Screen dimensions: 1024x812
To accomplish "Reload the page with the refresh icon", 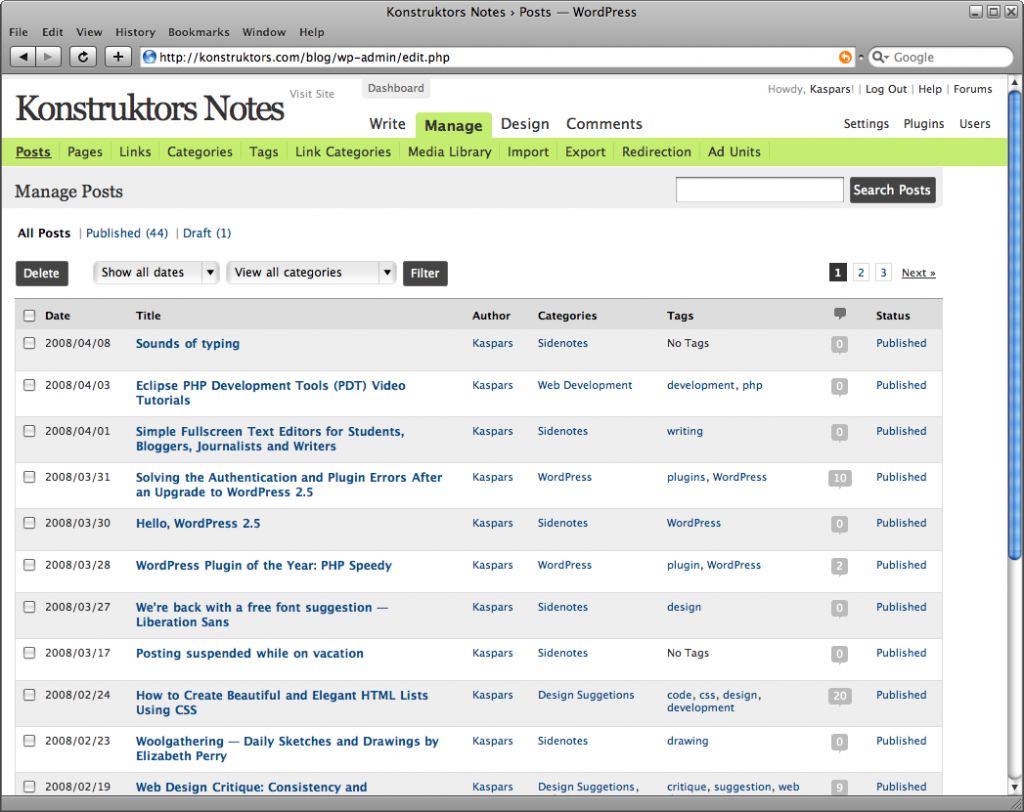I will 83,57.
